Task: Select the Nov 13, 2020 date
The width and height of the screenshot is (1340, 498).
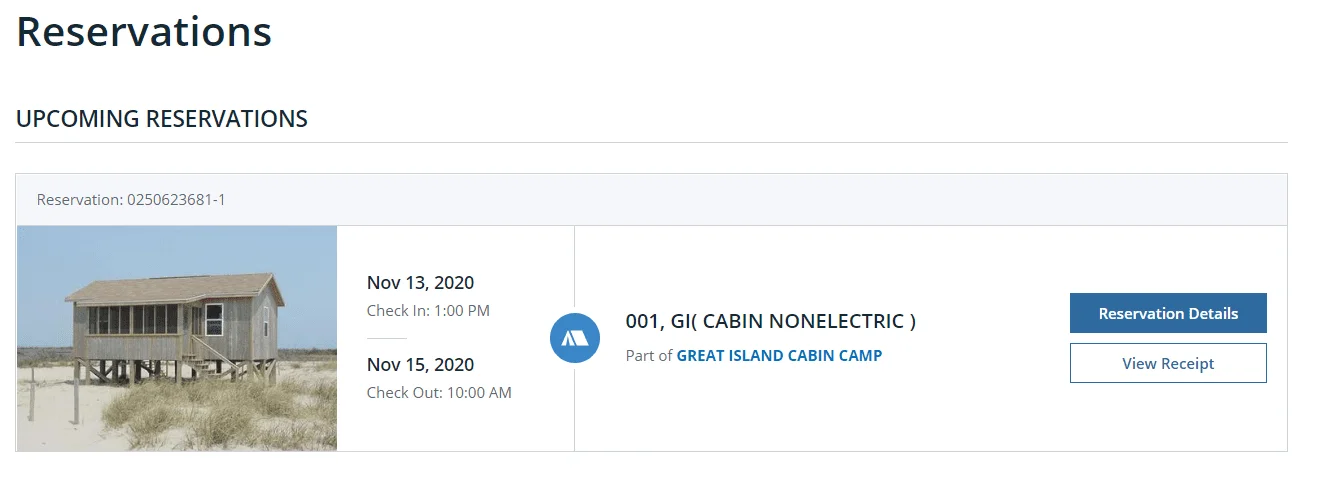Action: (420, 282)
